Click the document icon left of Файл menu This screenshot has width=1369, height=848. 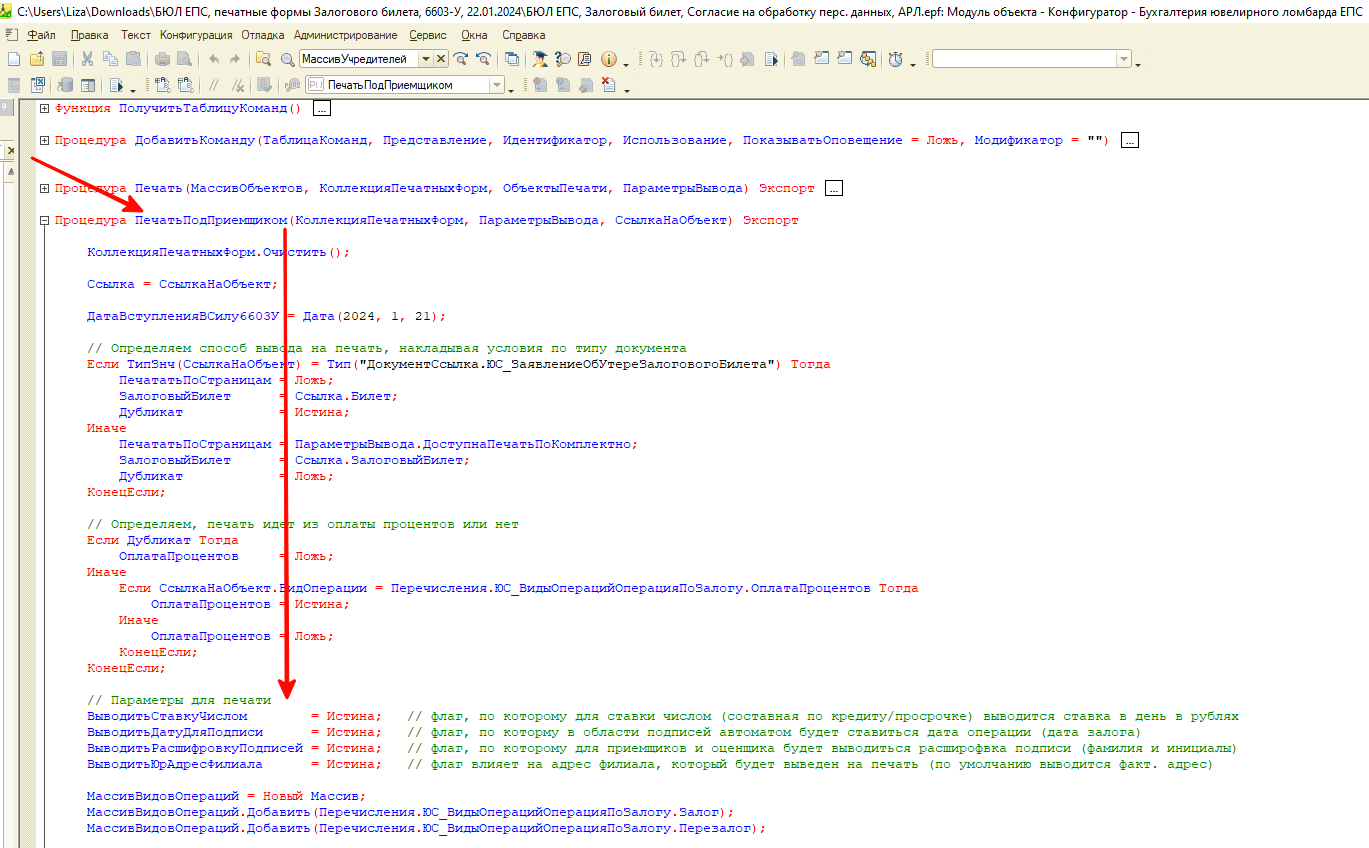(x=11, y=35)
